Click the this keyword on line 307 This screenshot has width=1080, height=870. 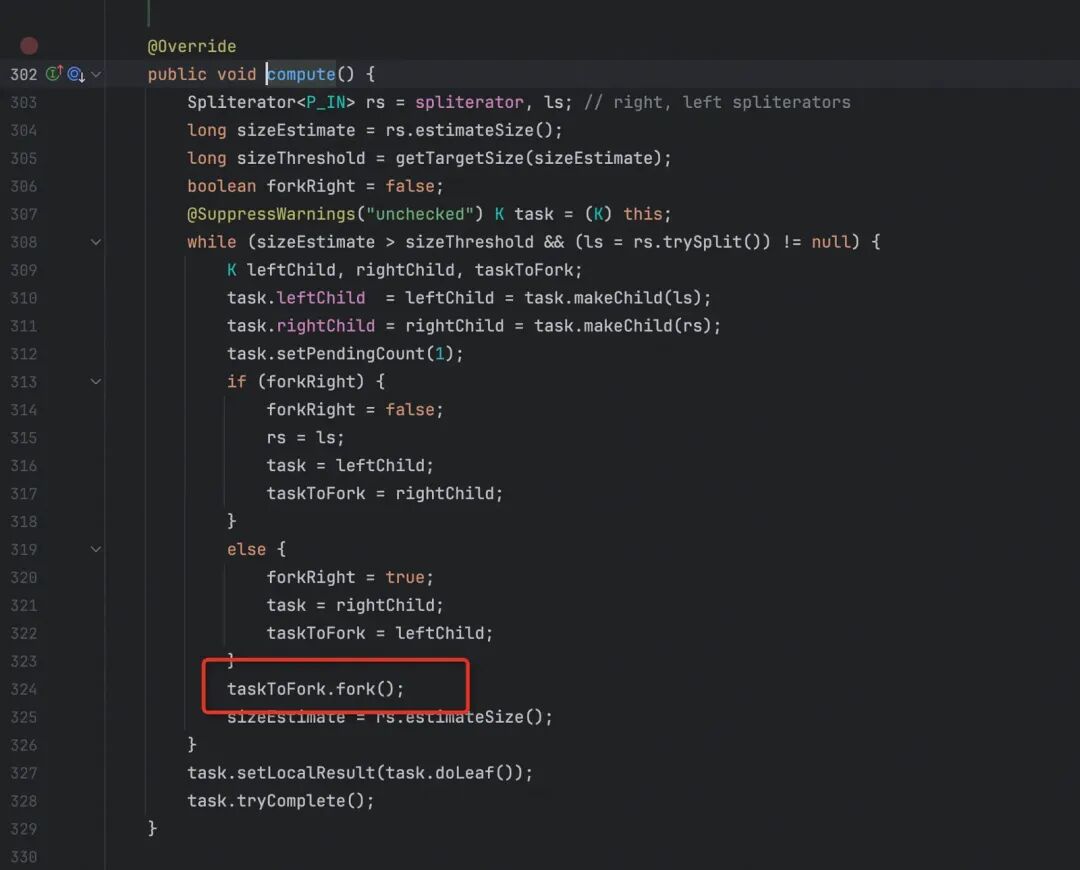pyautogui.click(x=643, y=214)
